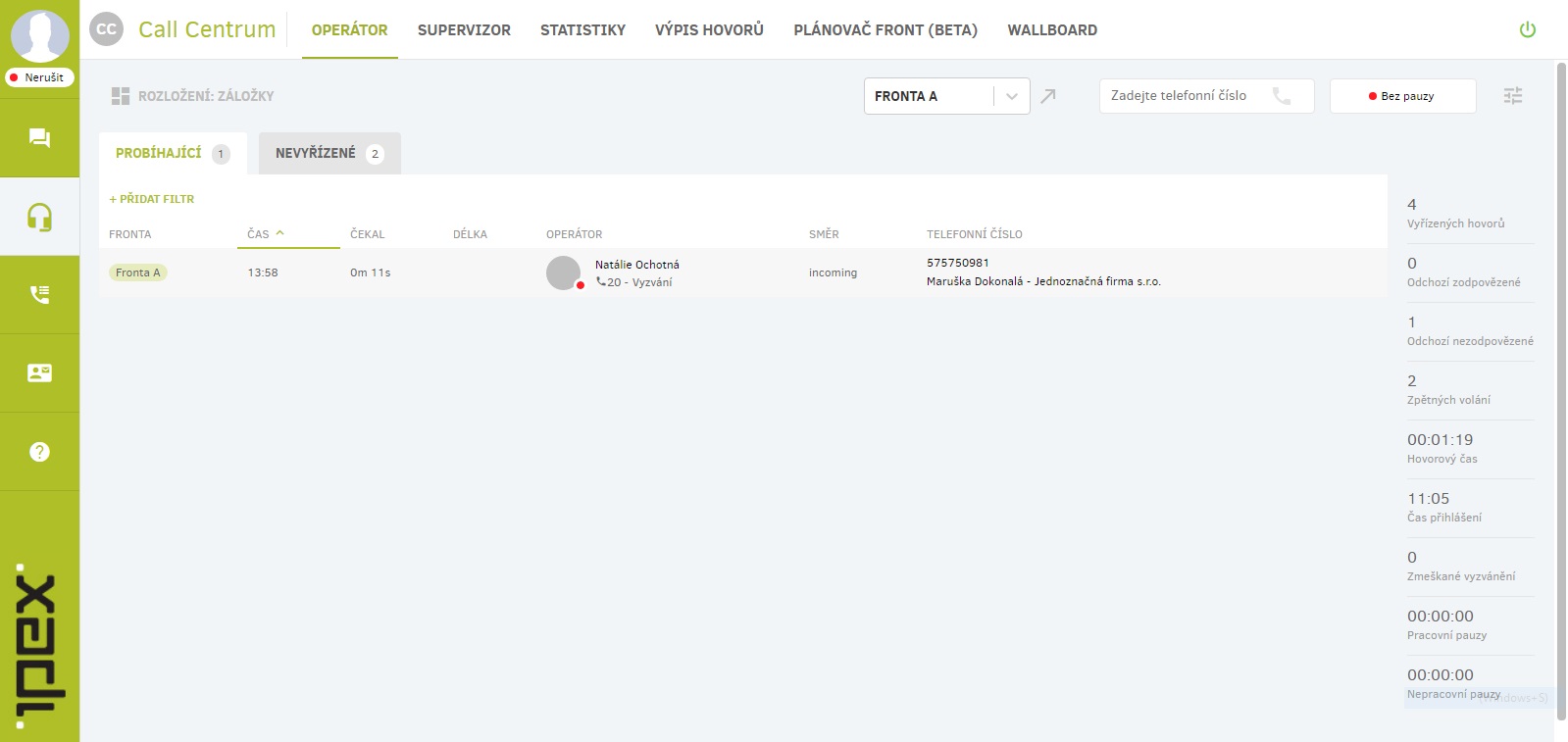
Task: Open the SUPERVIZOR menu tab
Action: [464, 29]
